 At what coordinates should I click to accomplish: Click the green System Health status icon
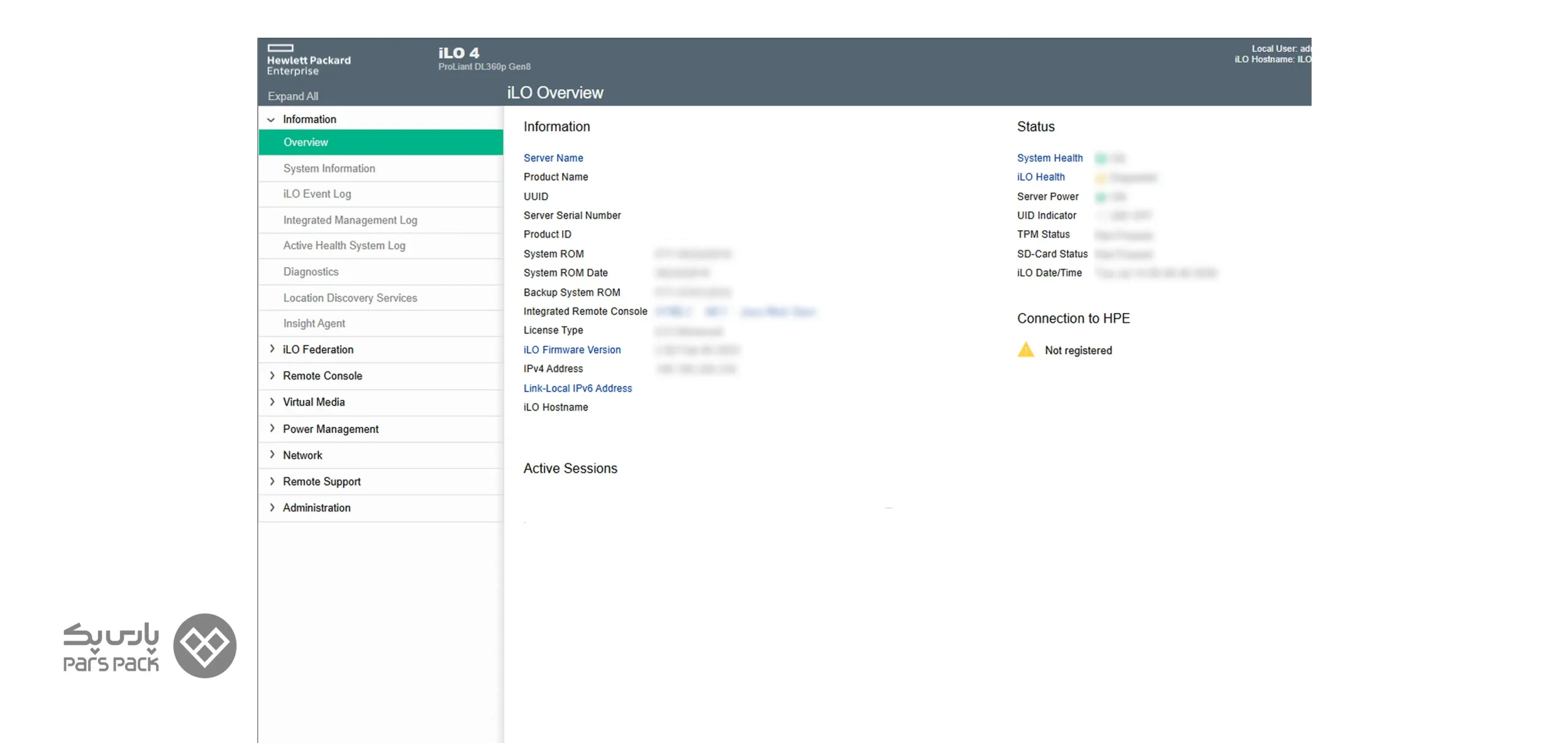click(x=1100, y=159)
